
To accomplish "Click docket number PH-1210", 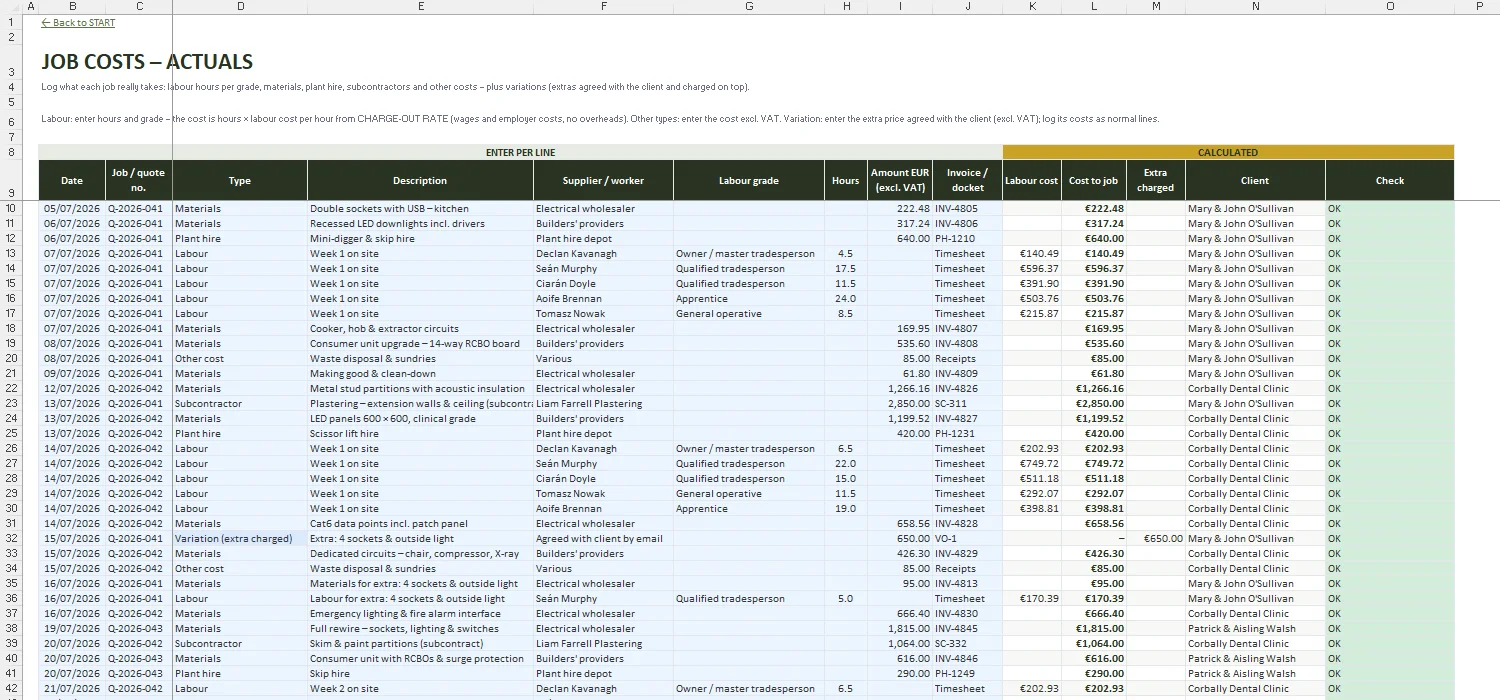I will pos(967,239).
